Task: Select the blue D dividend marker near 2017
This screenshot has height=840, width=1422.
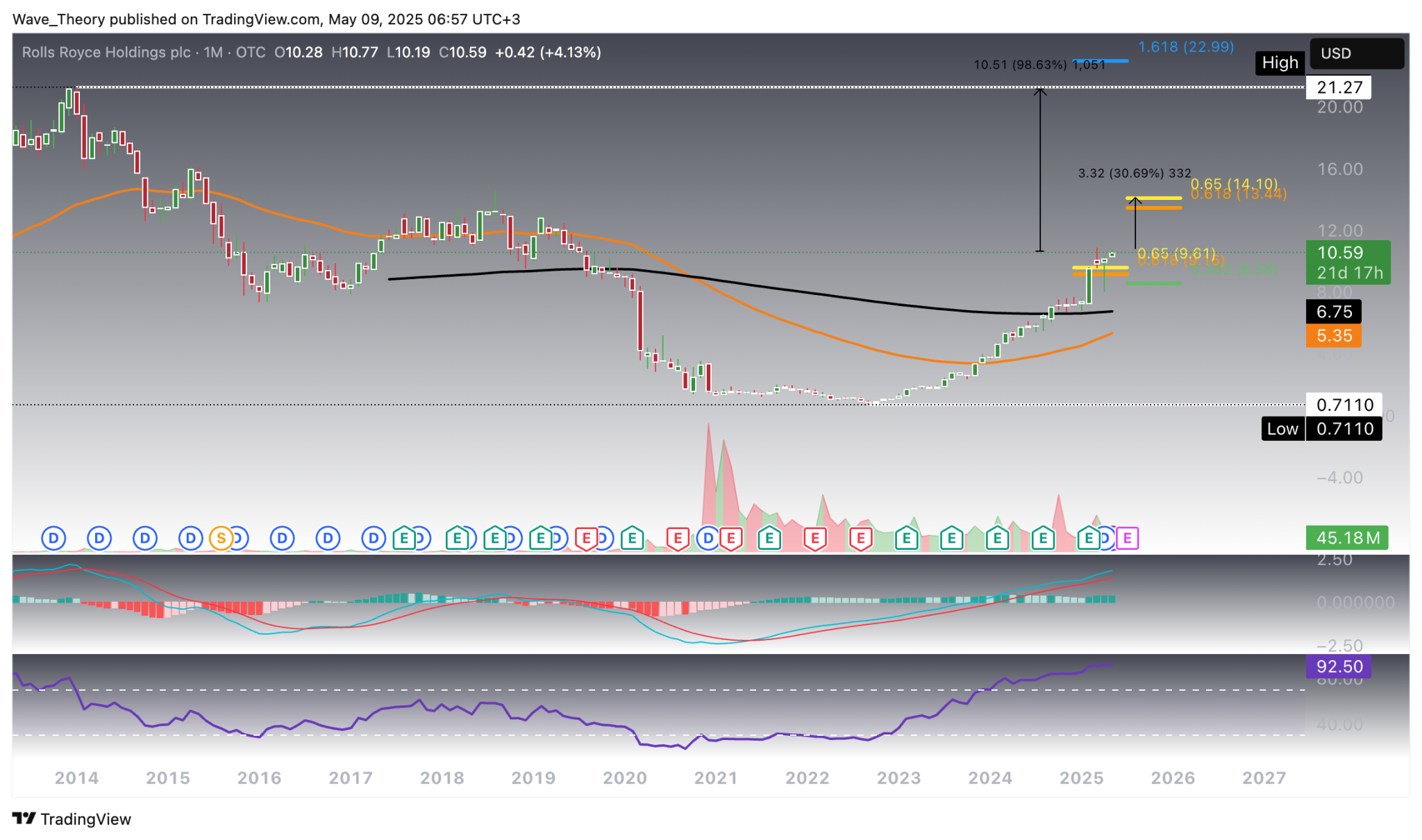Action: (373, 537)
